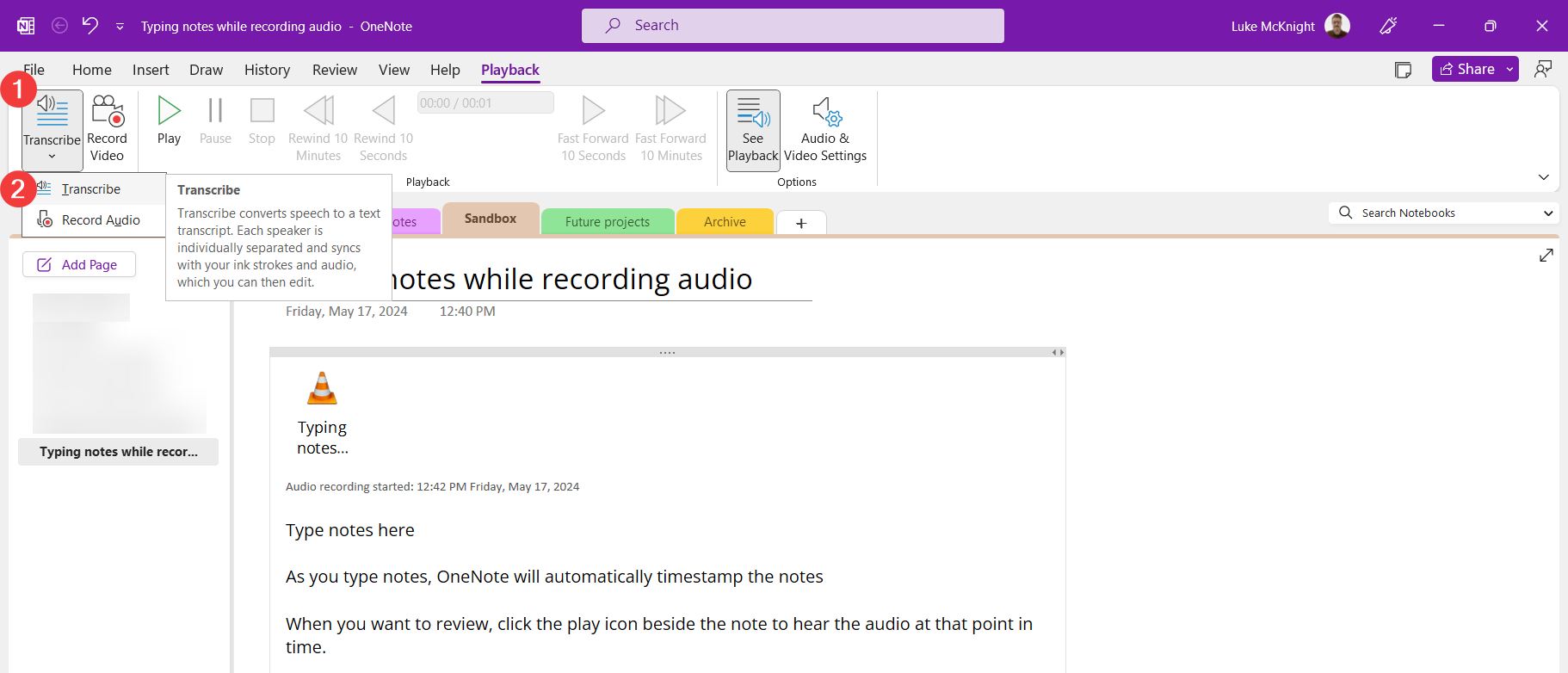Click the Share button
1568x673 pixels.
(1467, 69)
